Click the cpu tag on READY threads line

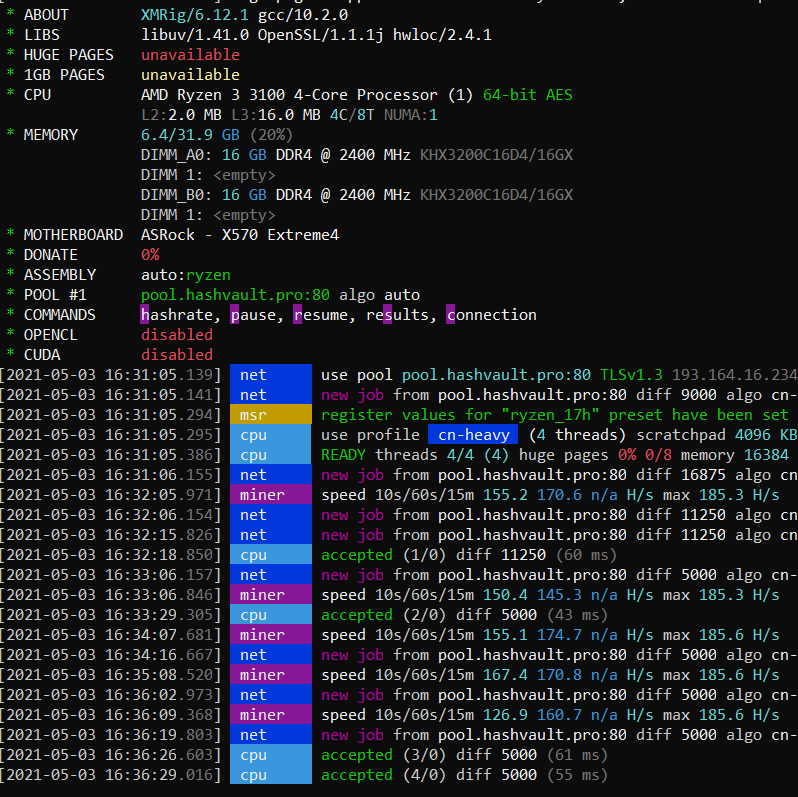[x=270, y=454]
